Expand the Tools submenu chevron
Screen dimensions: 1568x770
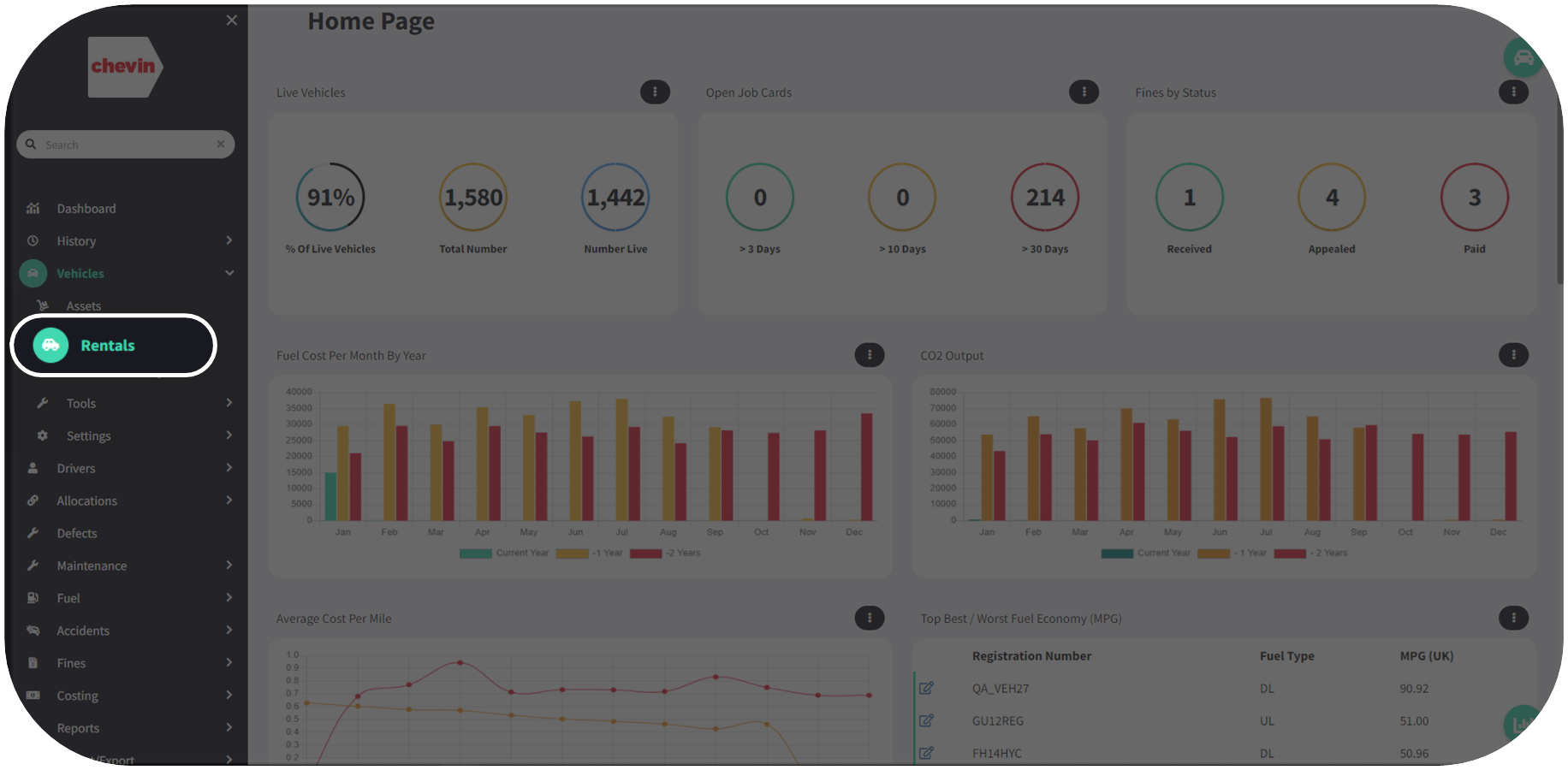click(x=229, y=403)
